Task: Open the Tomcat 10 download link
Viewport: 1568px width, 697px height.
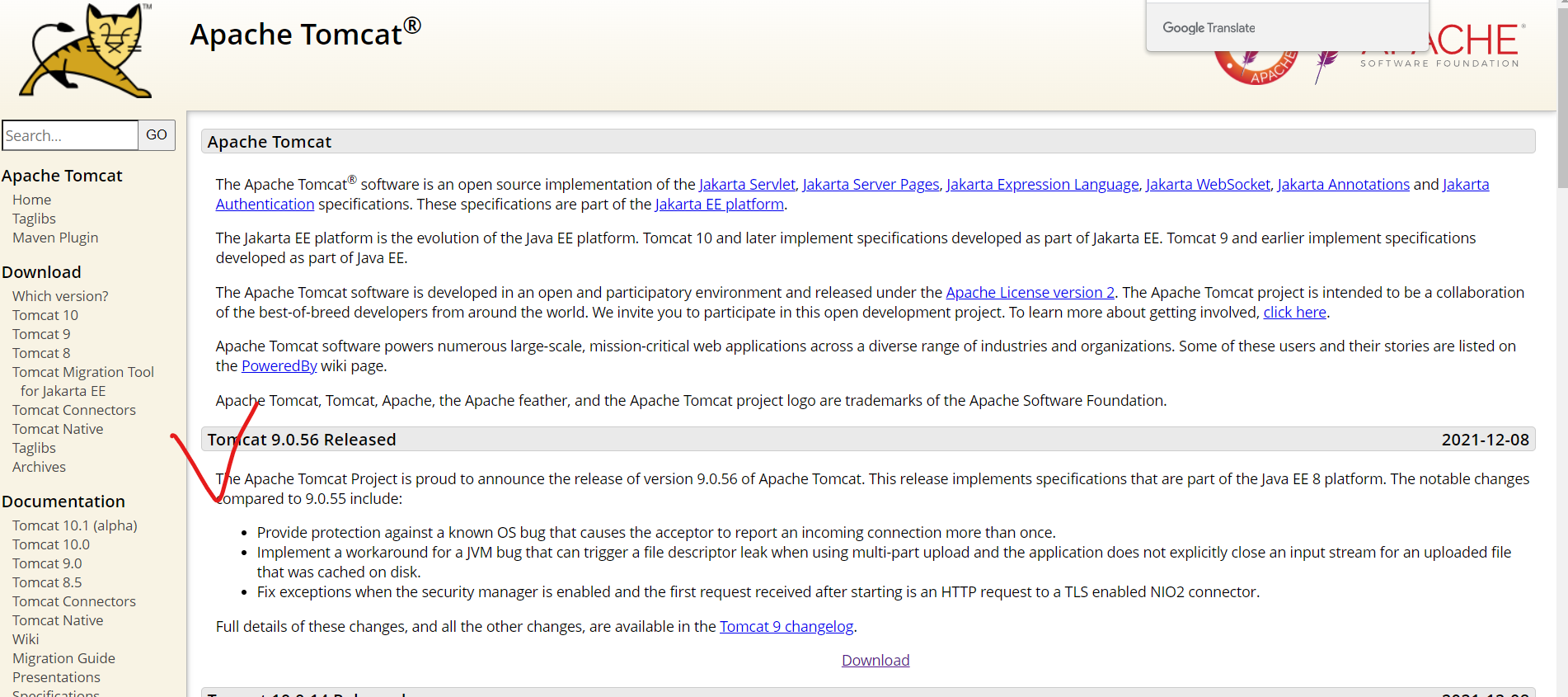Action: click(x=45, y=315)
